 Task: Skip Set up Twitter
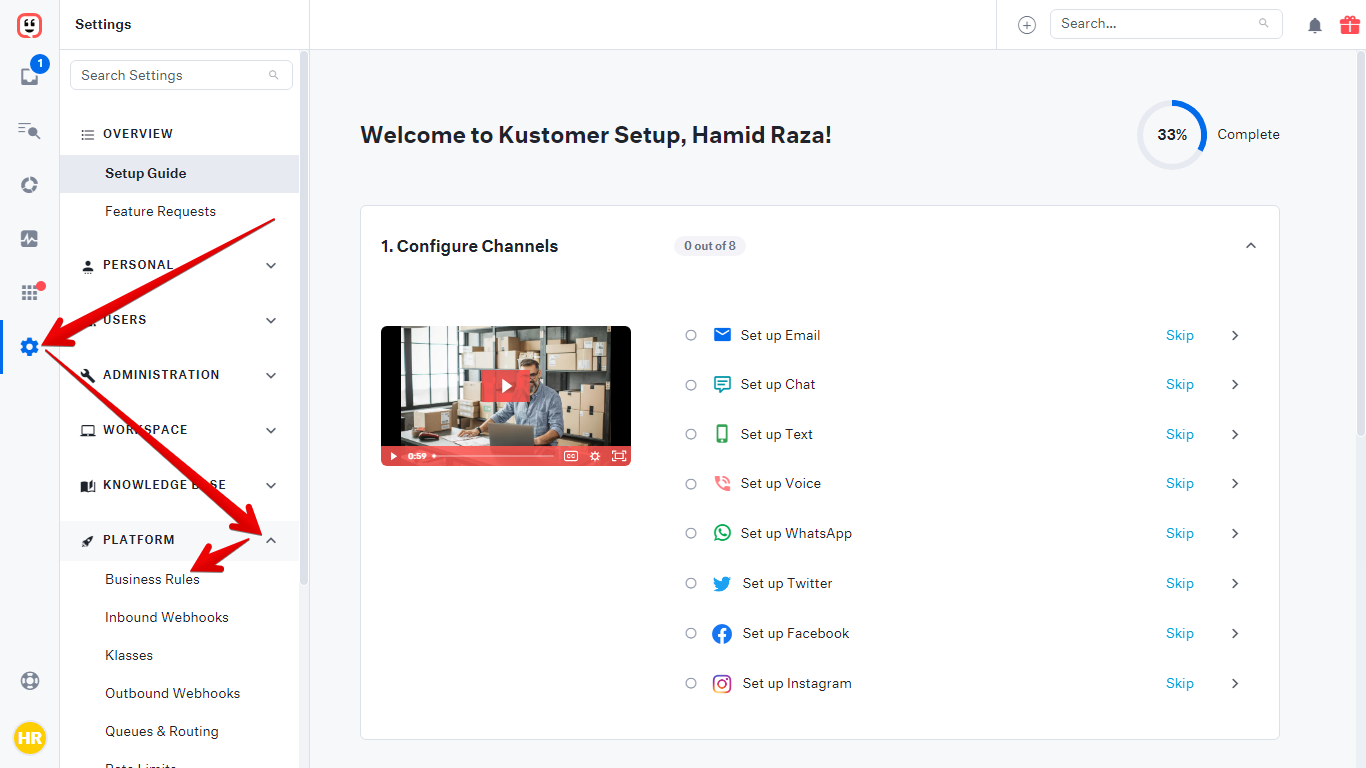point(1180,583)
